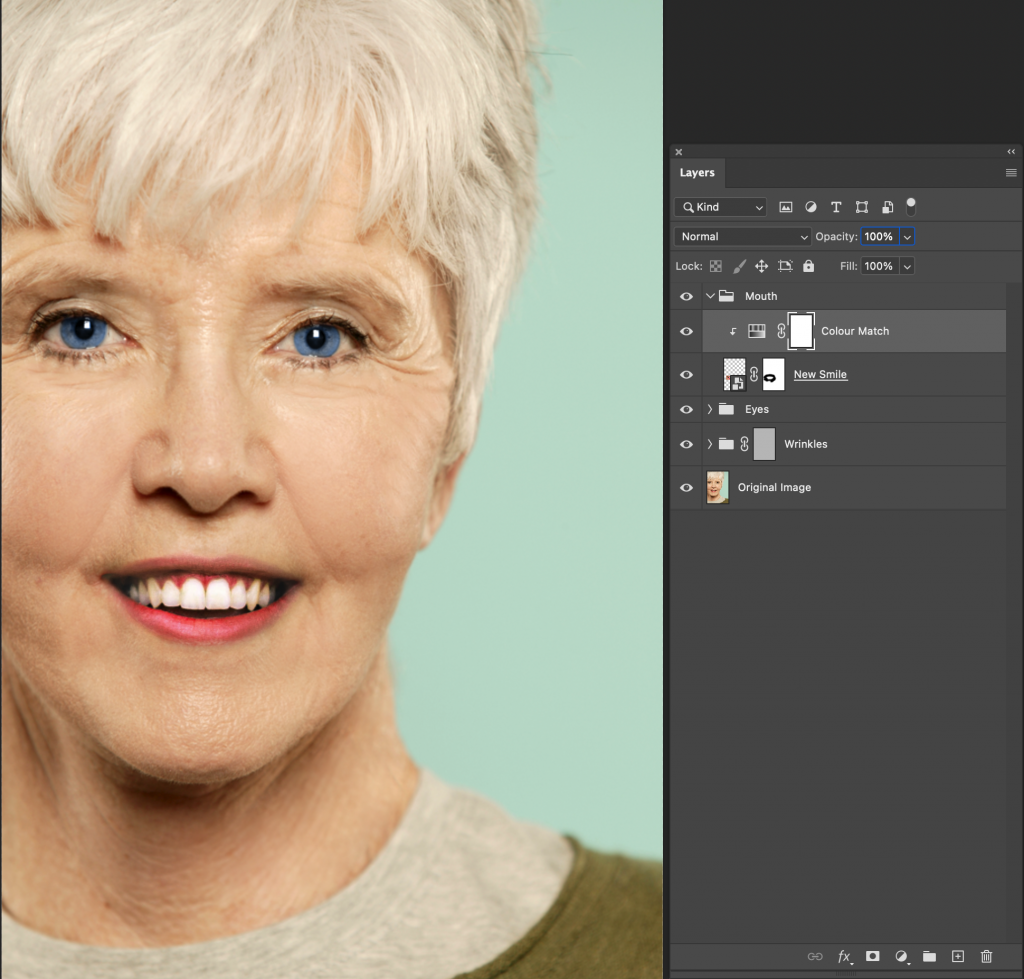
Task: Click mask link icon on New Smile layer
Action: (x=754, y=374)
